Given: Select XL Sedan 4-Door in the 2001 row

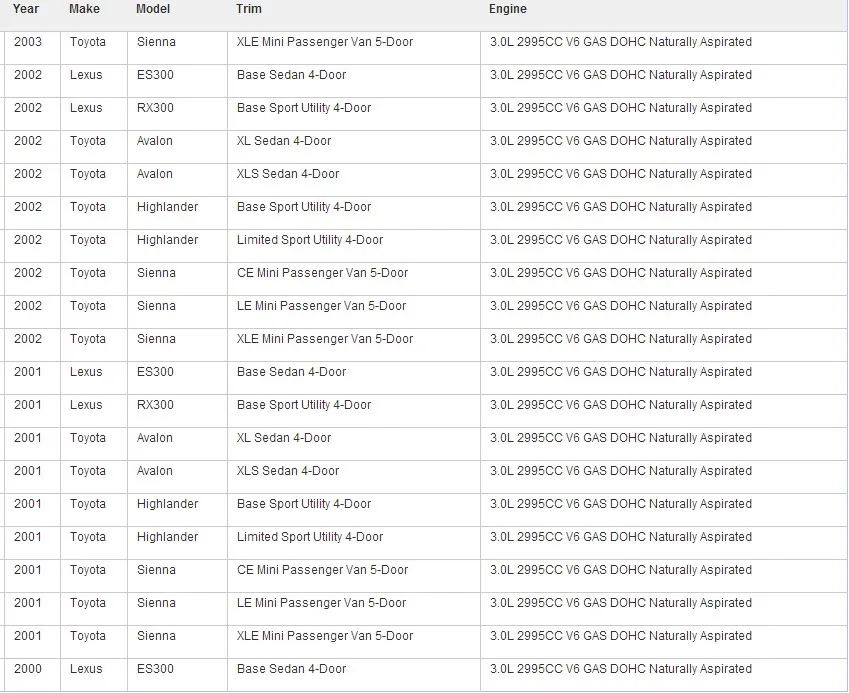Looking at the screenshot, I should pos(284,439).
